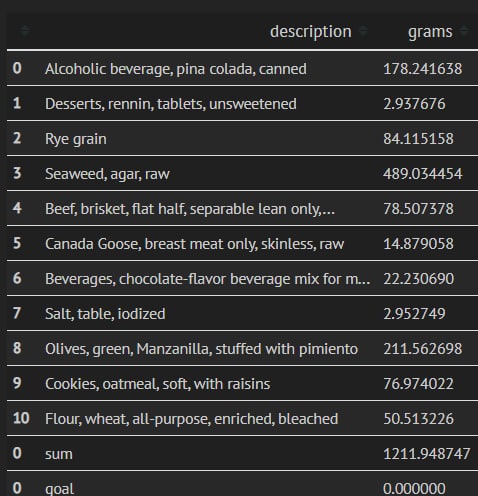Select the goal row label

(59, 489)
